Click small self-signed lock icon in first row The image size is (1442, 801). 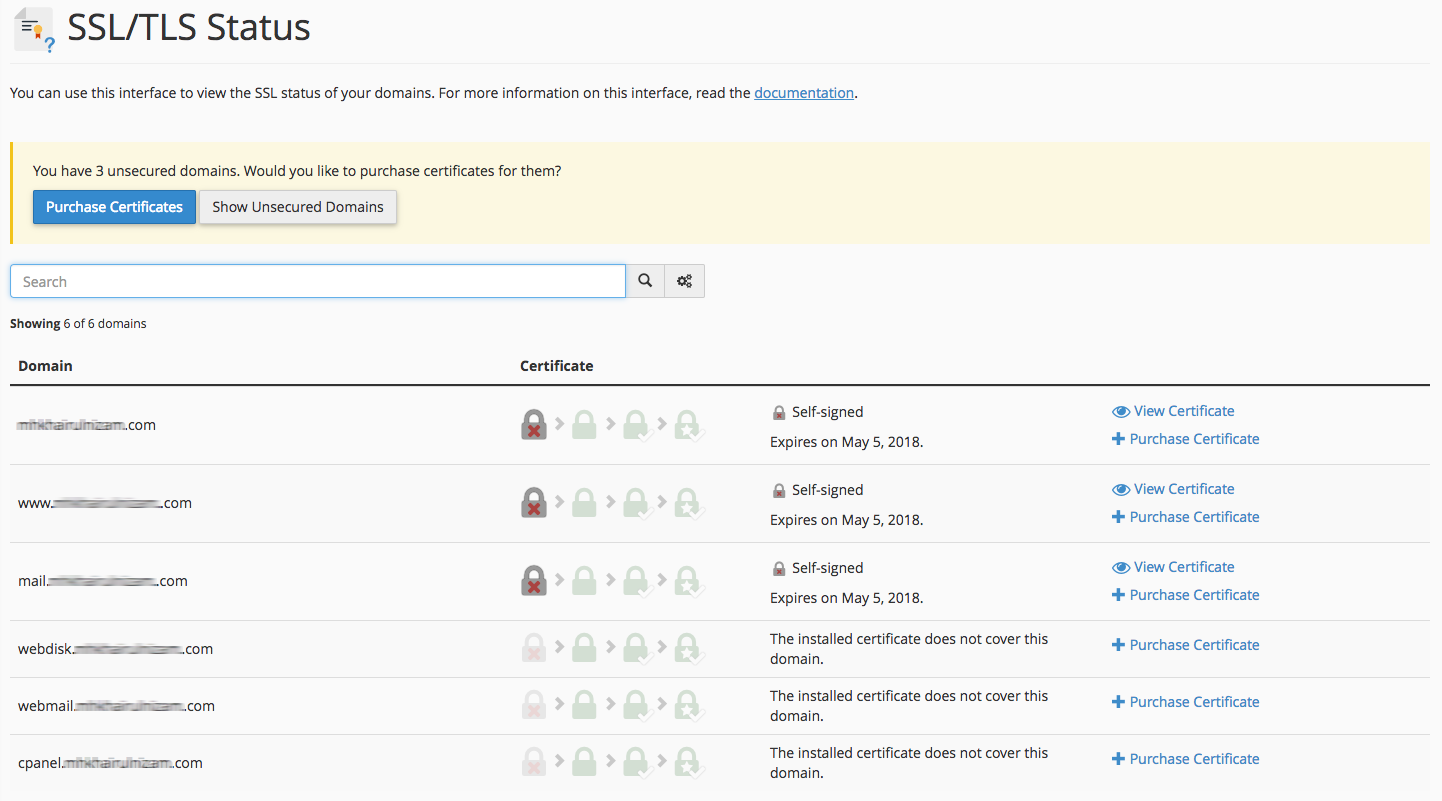pyautogui.click(x=779, y=412)
